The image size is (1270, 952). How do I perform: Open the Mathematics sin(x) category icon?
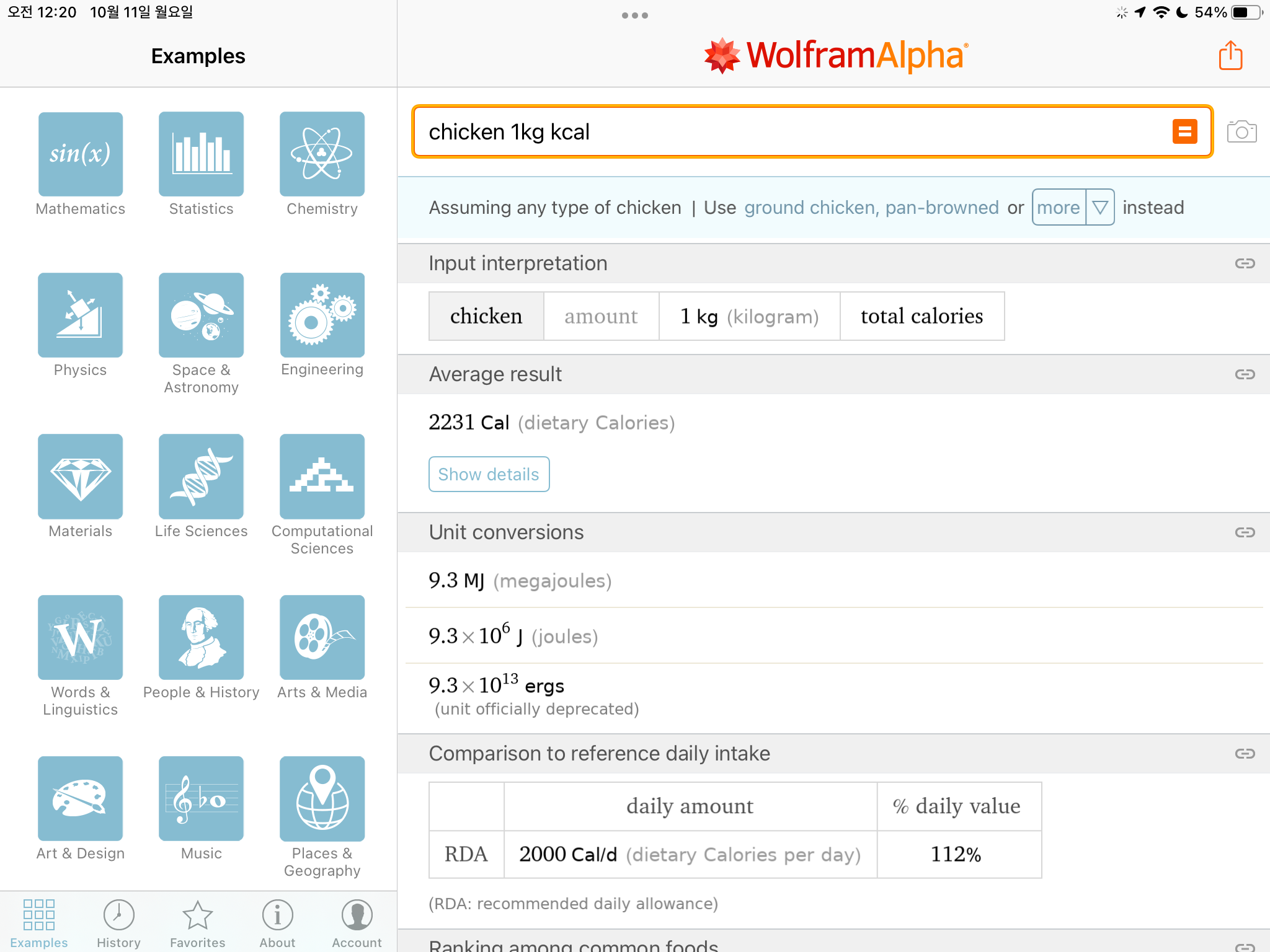[x=81, y=154]
